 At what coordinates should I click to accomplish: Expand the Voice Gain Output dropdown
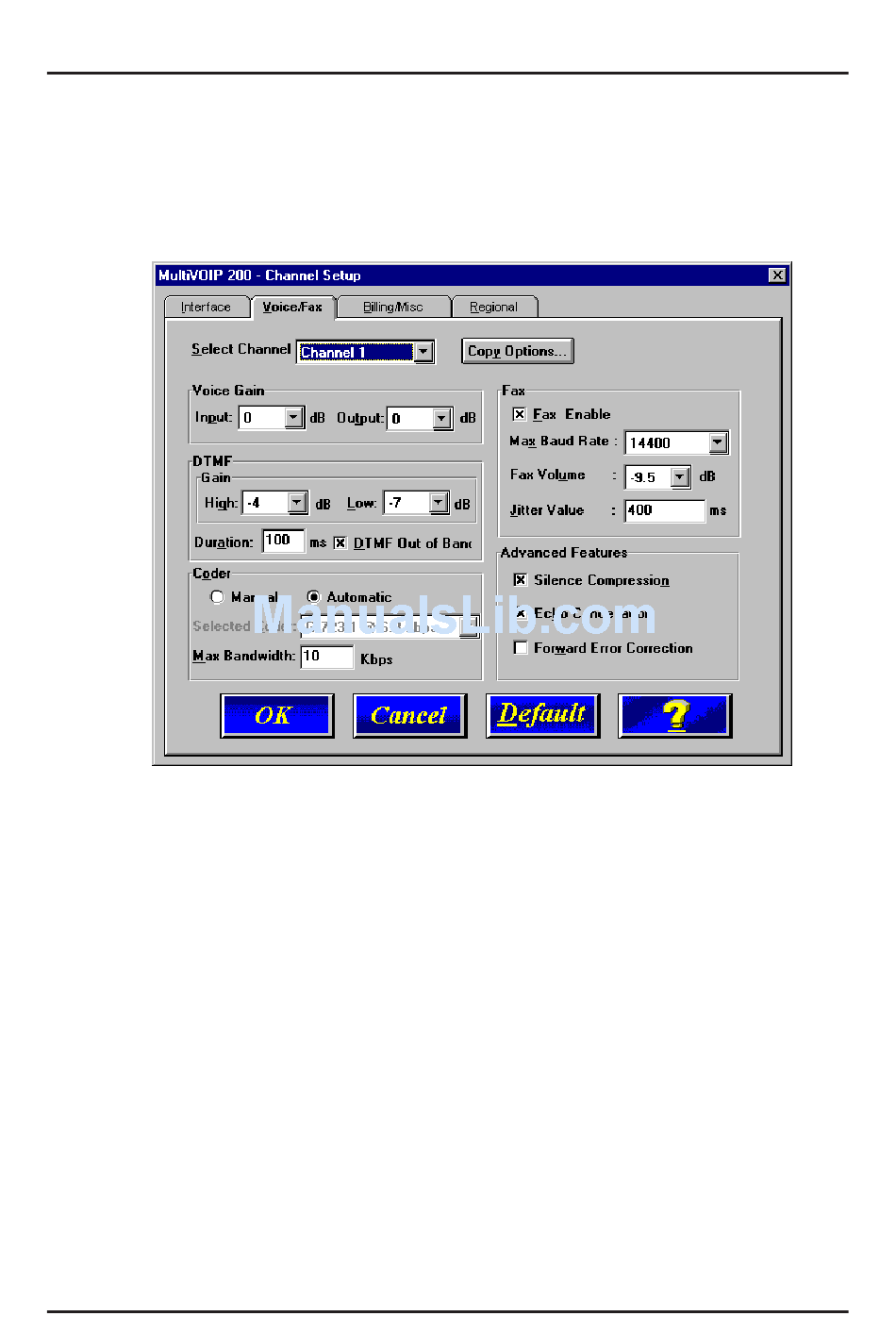click(442, 418)
